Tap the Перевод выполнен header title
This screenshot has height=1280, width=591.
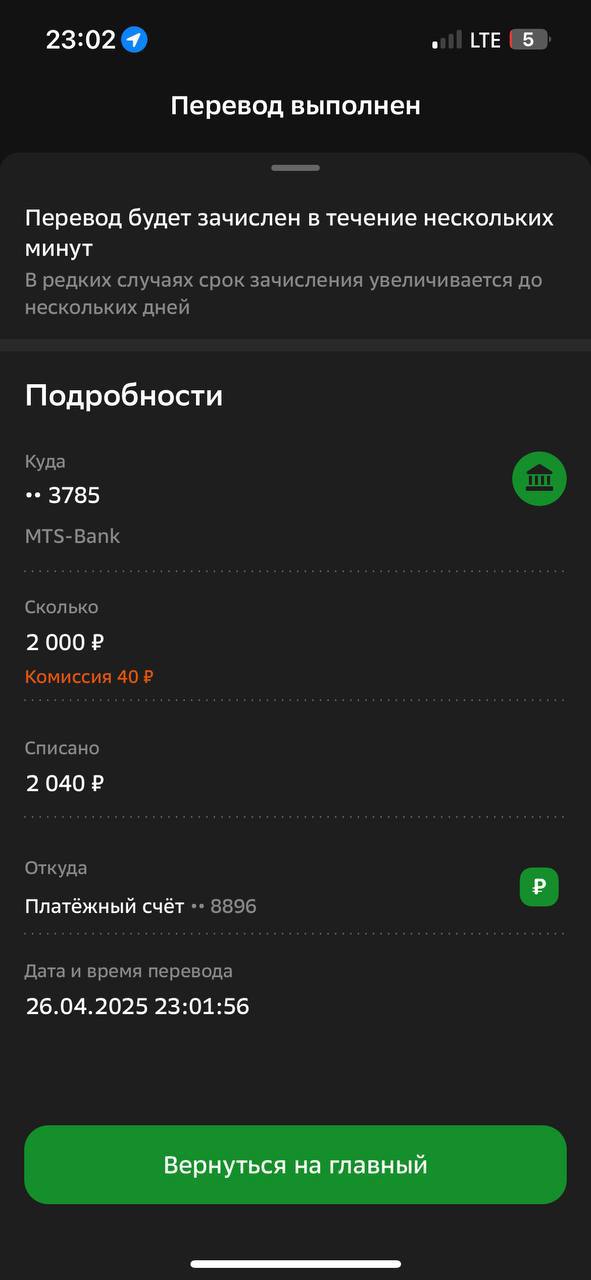coord(295,106)
